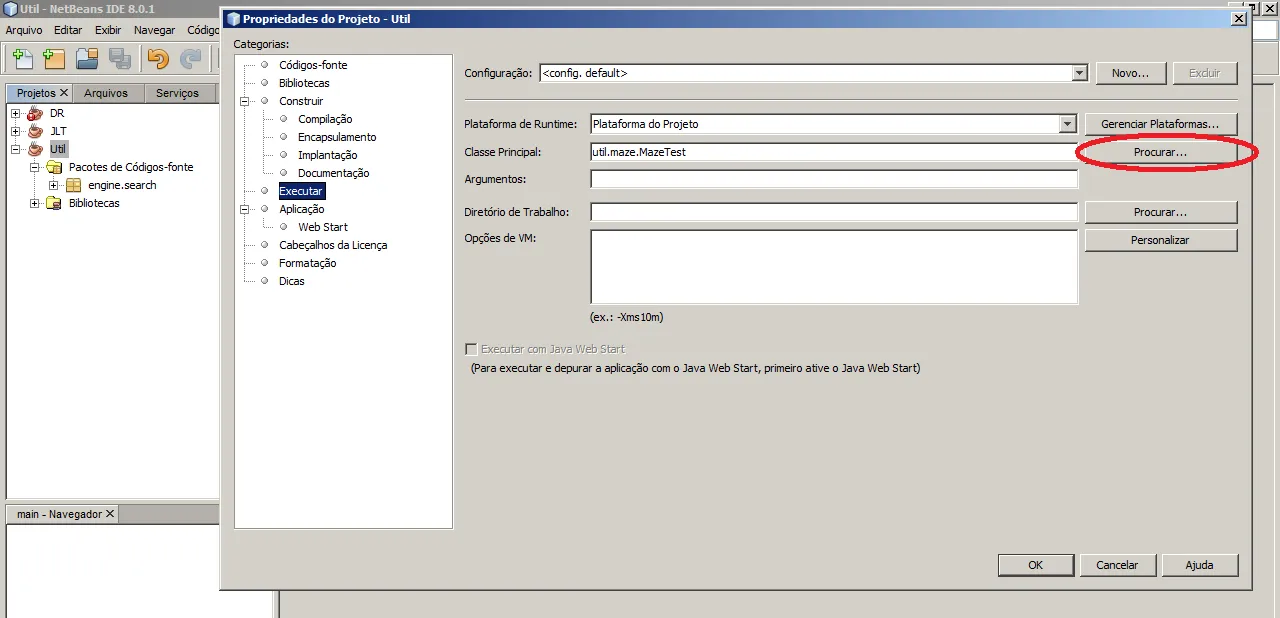The height and width of the screenshot is (618, 1280).
Task: Click the Opções de VM text area
Action: coord(833,267)
